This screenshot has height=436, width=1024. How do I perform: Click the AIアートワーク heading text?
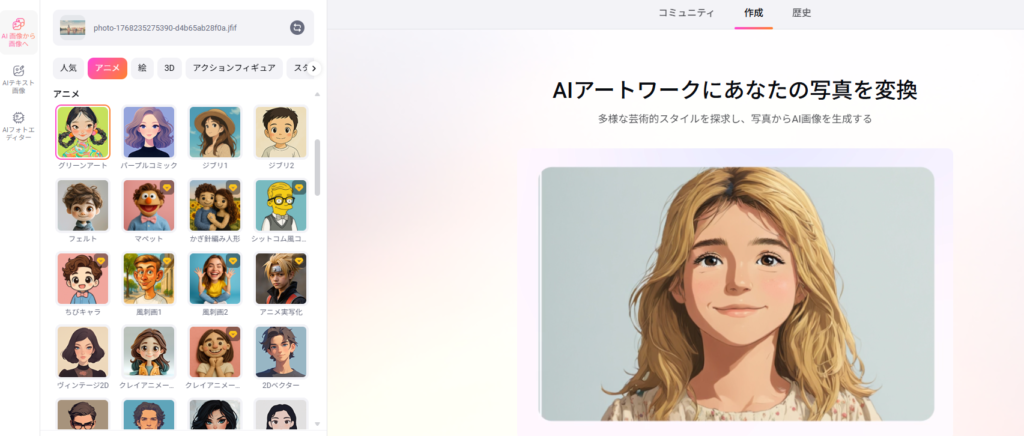pyautogui.click(x=735, y=91)
